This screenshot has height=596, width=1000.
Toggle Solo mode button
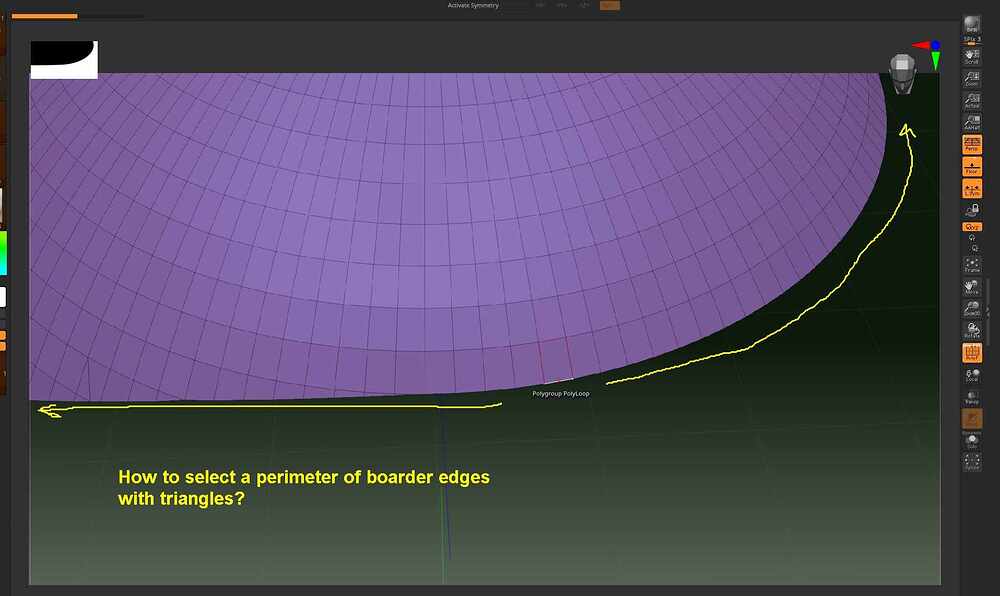tap(972, 440)
